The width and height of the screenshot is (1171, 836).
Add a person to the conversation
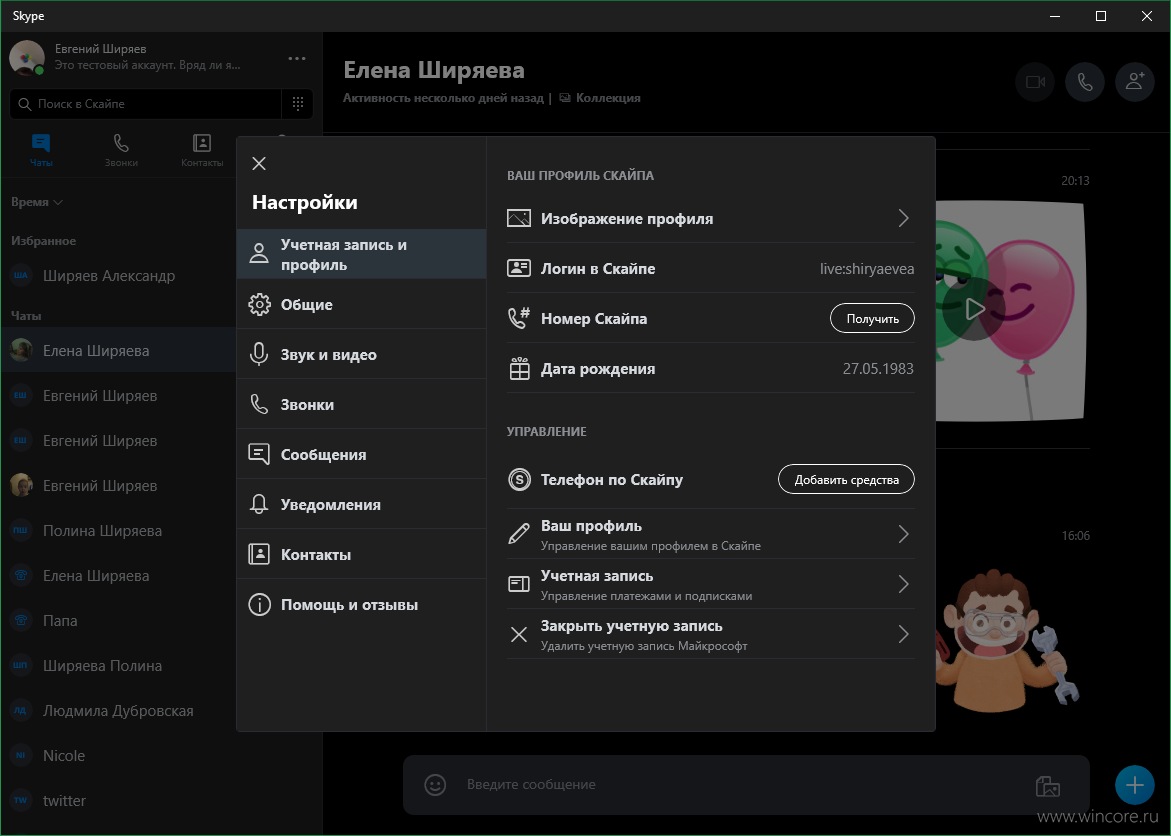pyautogui.click(x=1134, y=81)
